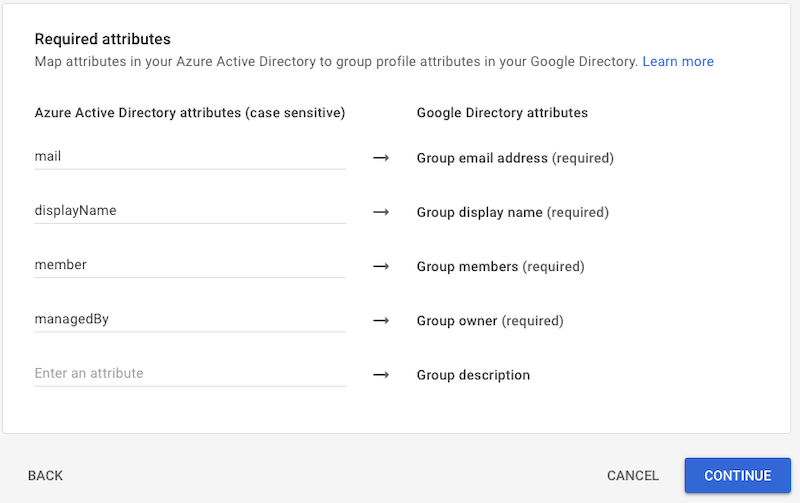Proceed with the blue CONTINUE button

click(738, 476)
